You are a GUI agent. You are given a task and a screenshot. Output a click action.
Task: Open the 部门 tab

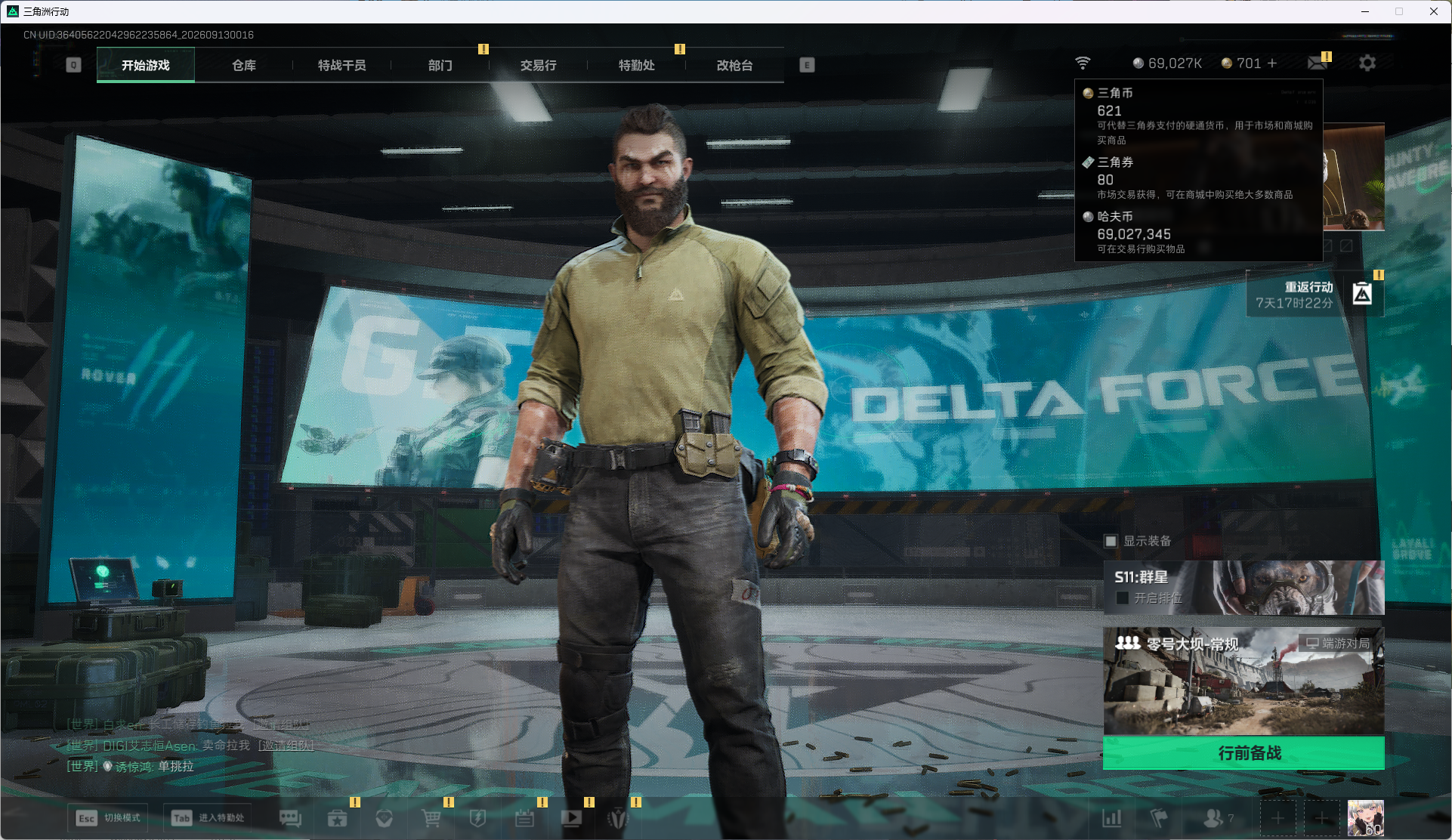440,65
